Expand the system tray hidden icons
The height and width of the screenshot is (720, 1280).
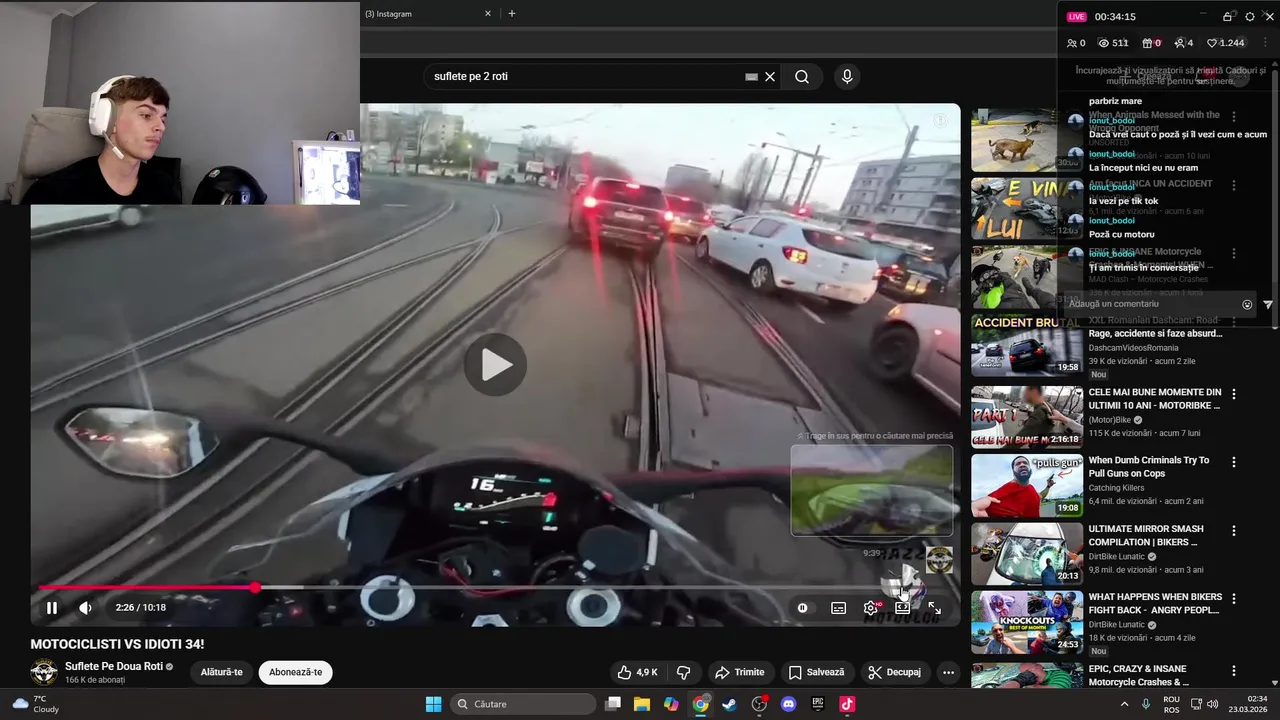coord(1124,704)
